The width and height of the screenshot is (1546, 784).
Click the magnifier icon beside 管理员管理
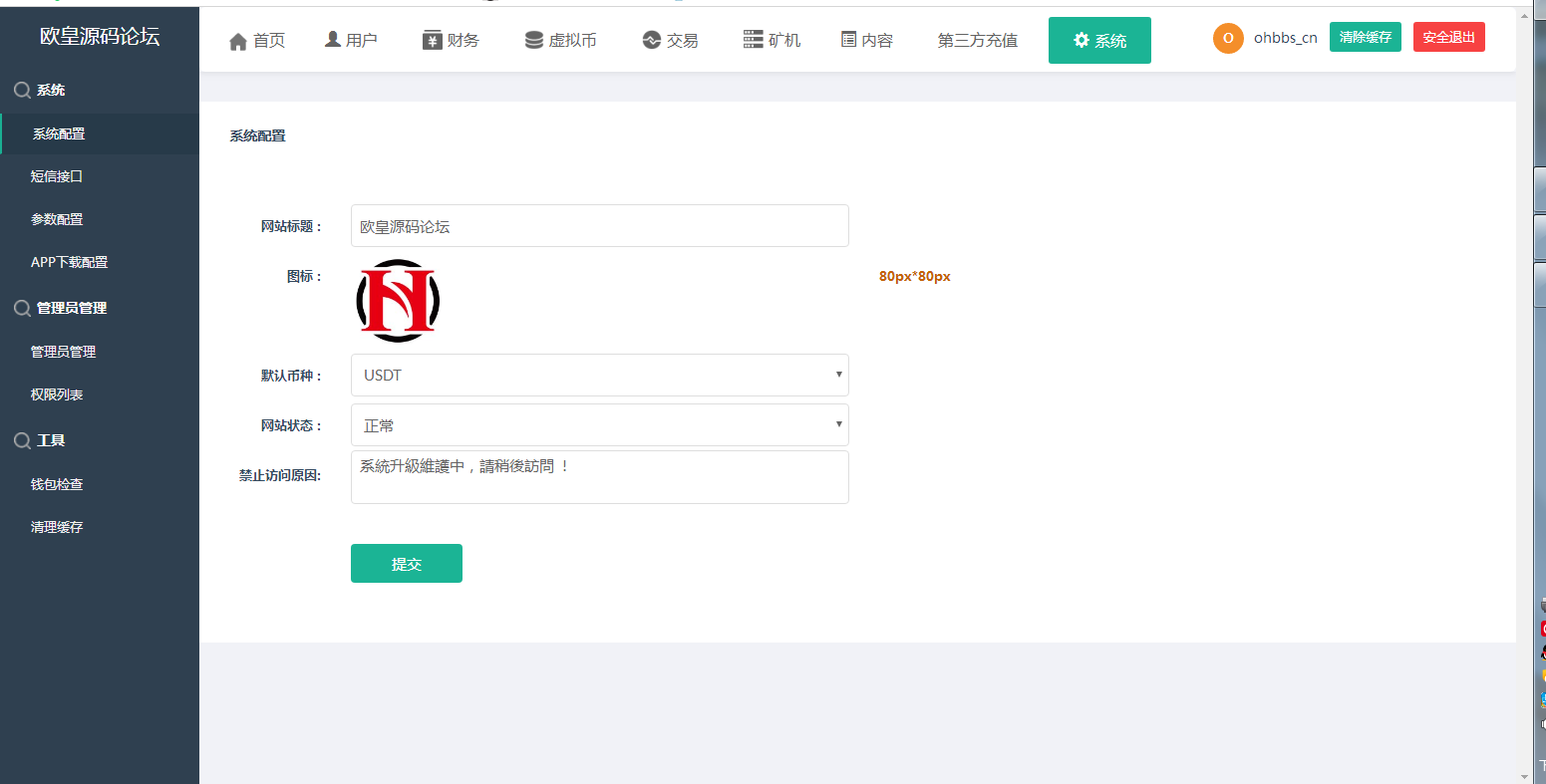(x=21, y=308)
